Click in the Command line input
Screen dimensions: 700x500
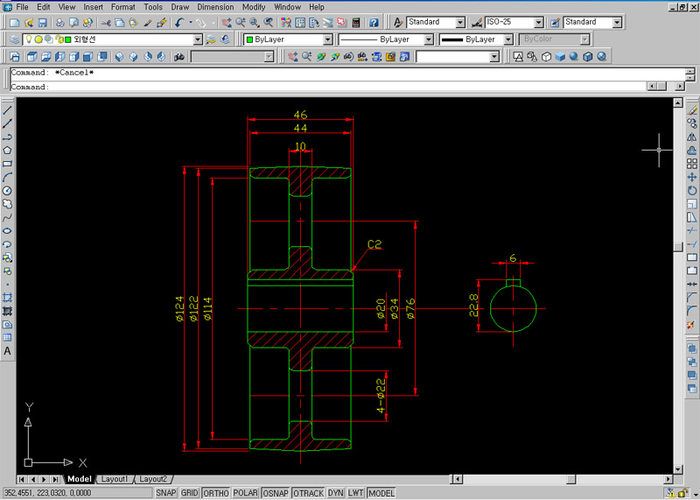pyautogui.click(x=328, y=87)
